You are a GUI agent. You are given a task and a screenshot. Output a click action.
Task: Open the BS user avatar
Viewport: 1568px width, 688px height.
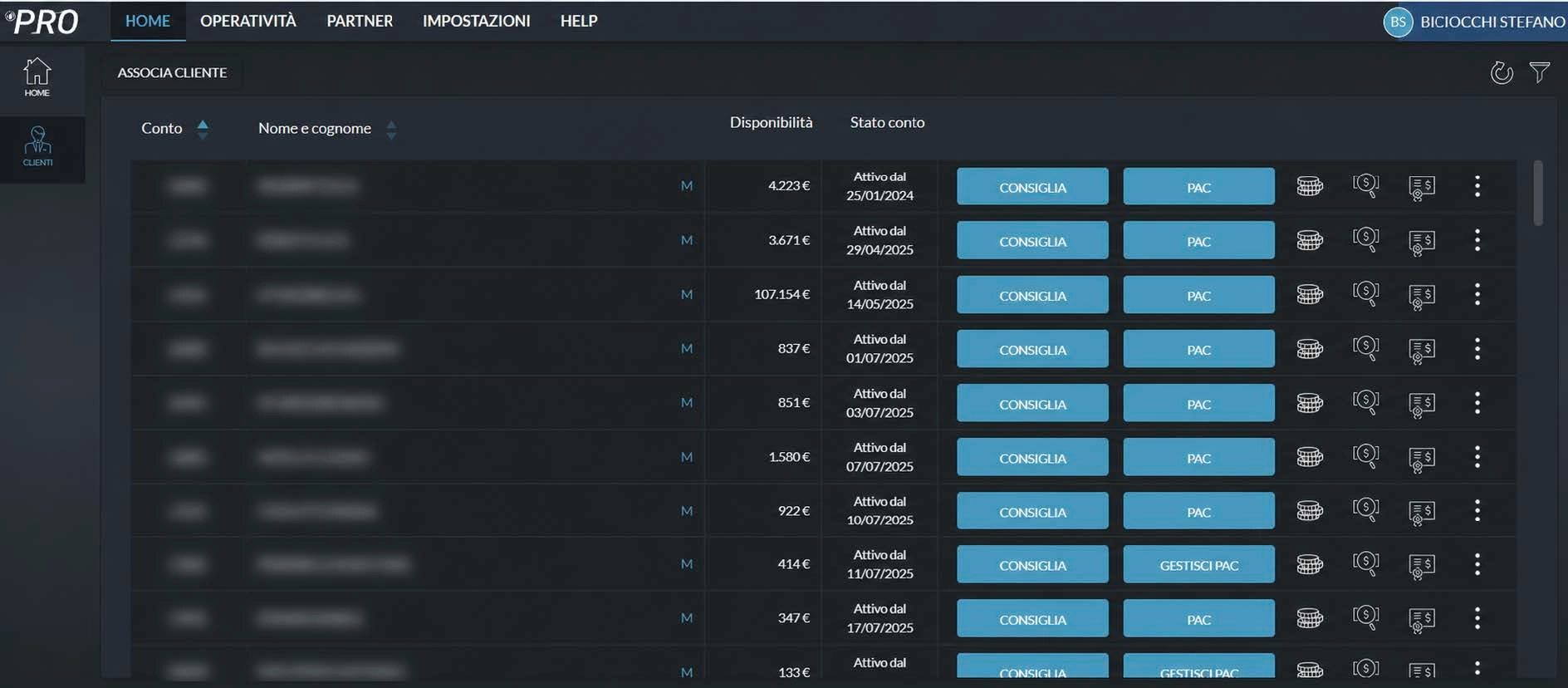click(1398, 22)
